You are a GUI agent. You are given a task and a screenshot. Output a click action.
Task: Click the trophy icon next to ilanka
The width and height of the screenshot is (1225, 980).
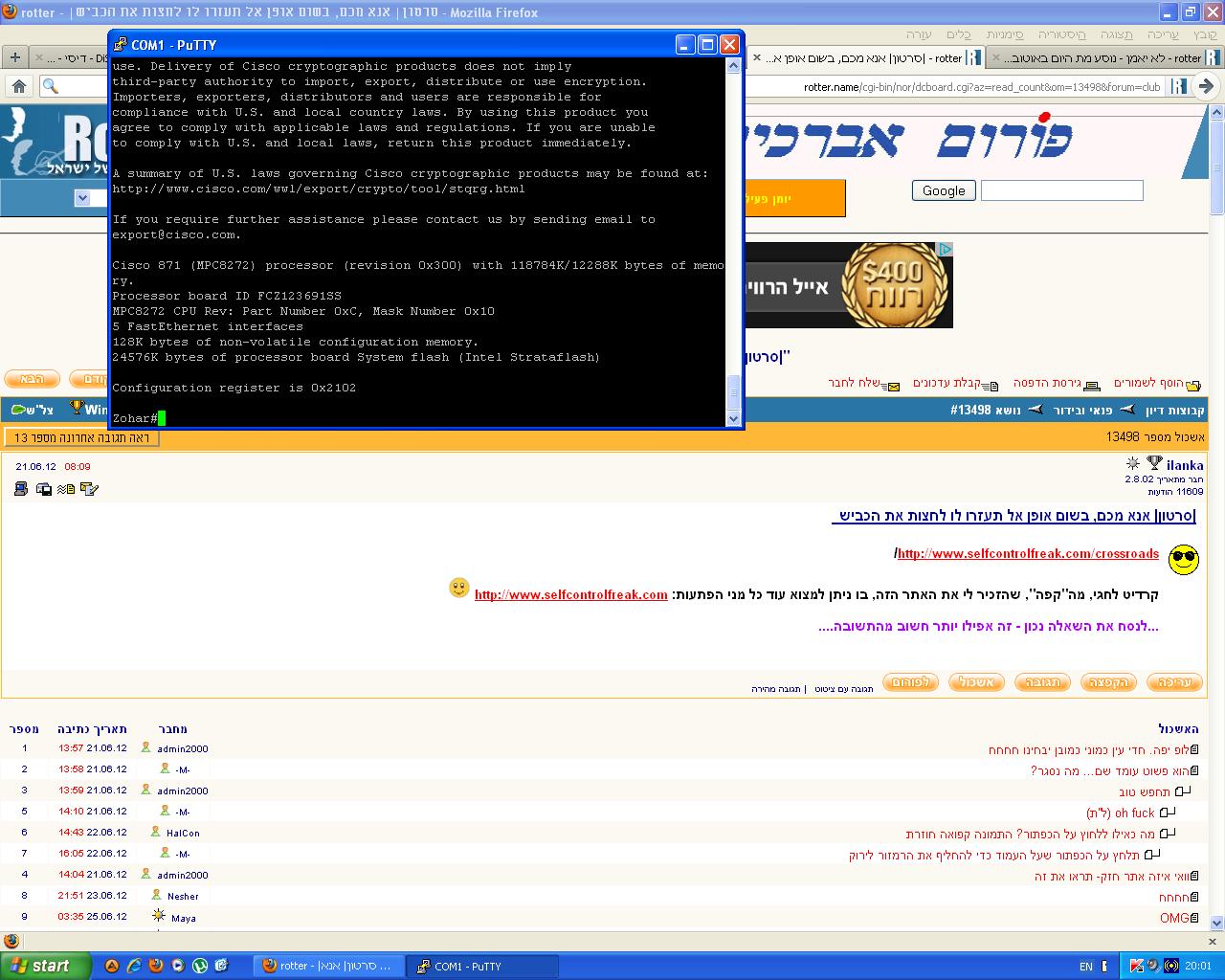(x=1154, y=464)
